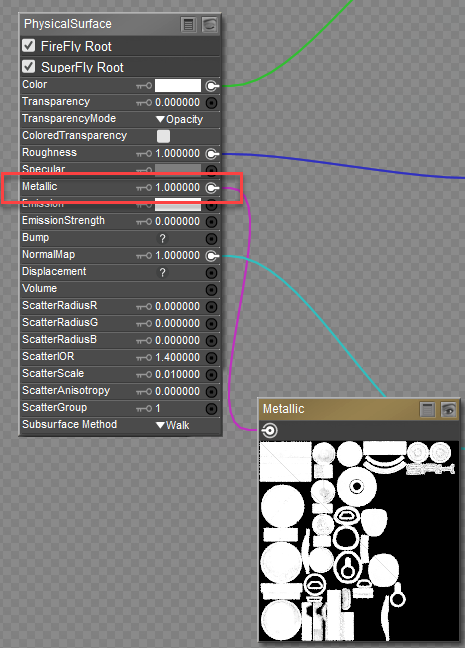Toggle the Metallic node preview eye
This screenshot has width=465, height=648.
pos(448,410)
